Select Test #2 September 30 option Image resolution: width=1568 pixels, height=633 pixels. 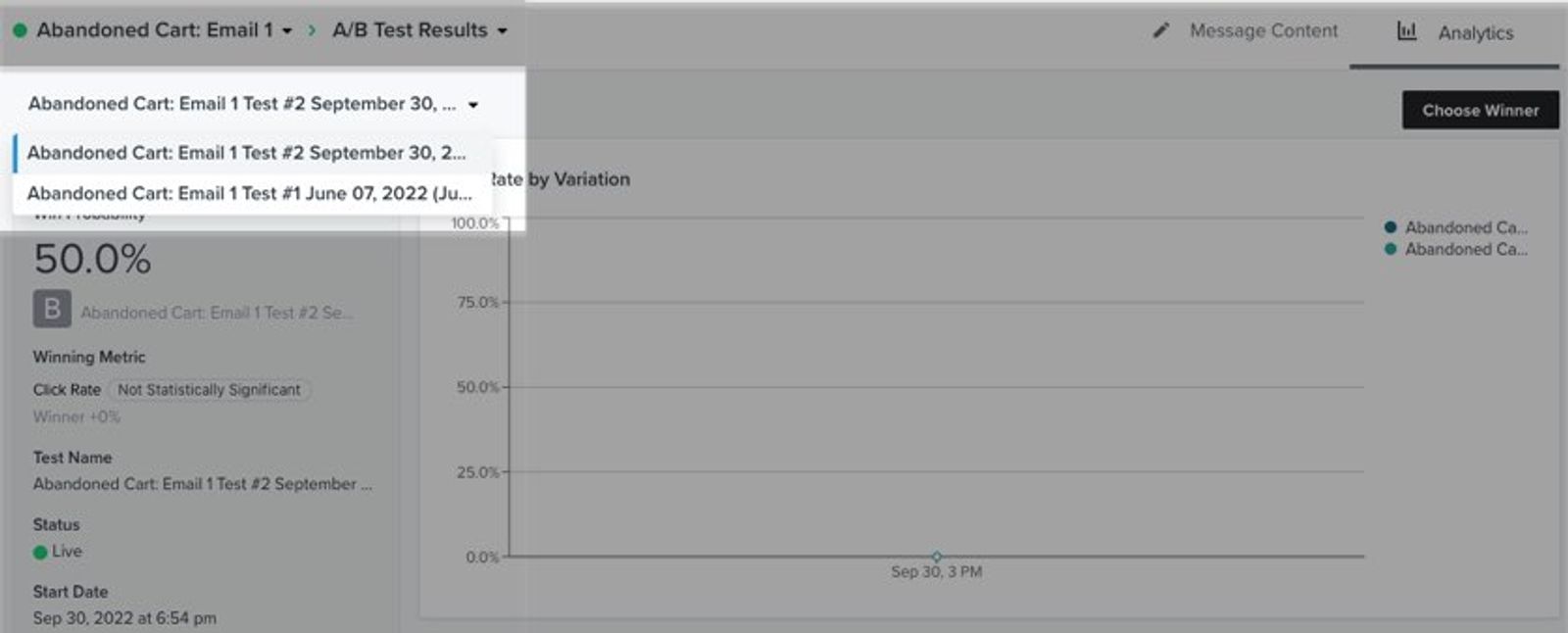point(252,153)
